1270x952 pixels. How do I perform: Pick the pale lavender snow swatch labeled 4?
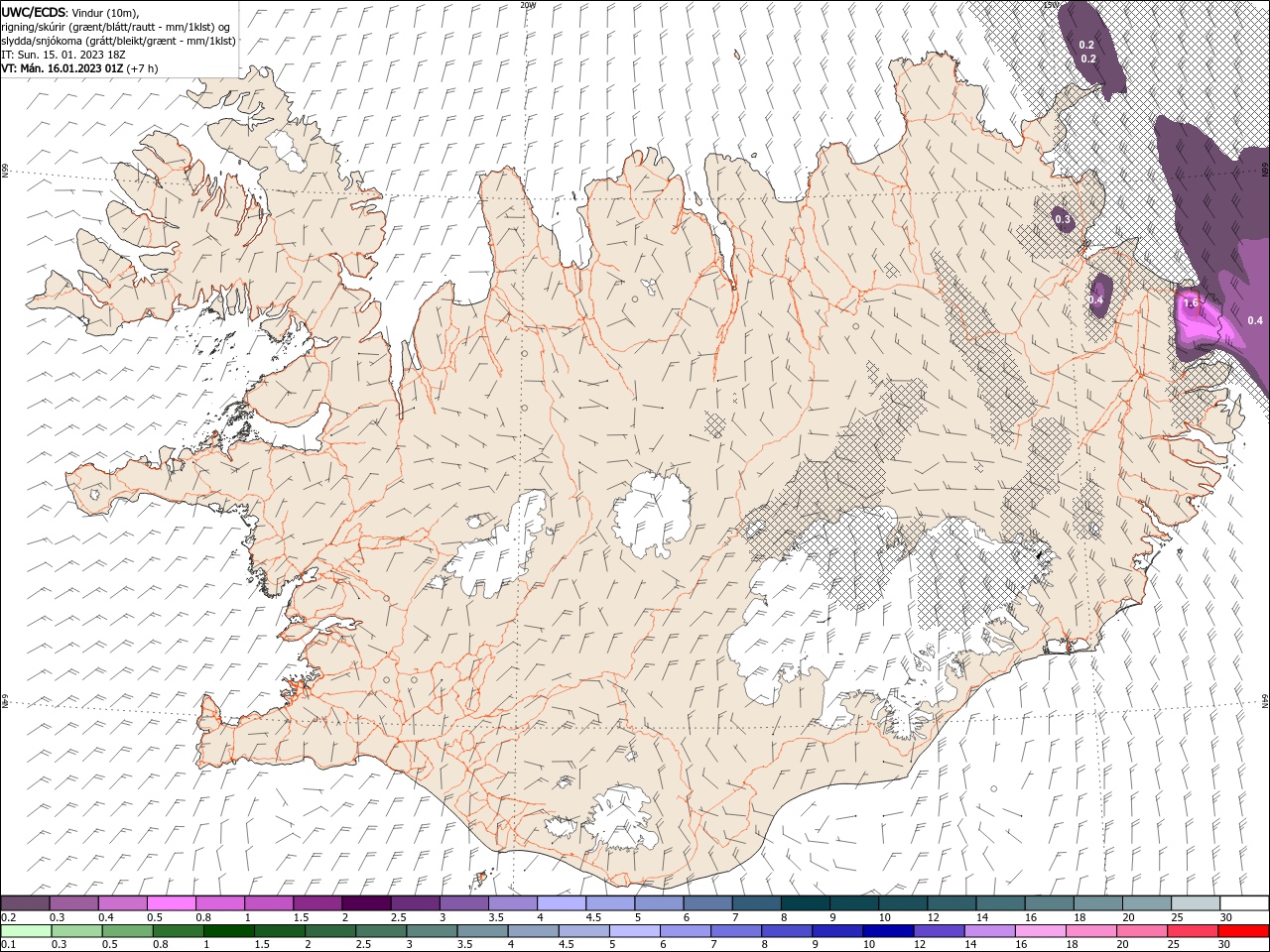click(x=563, y=903)
